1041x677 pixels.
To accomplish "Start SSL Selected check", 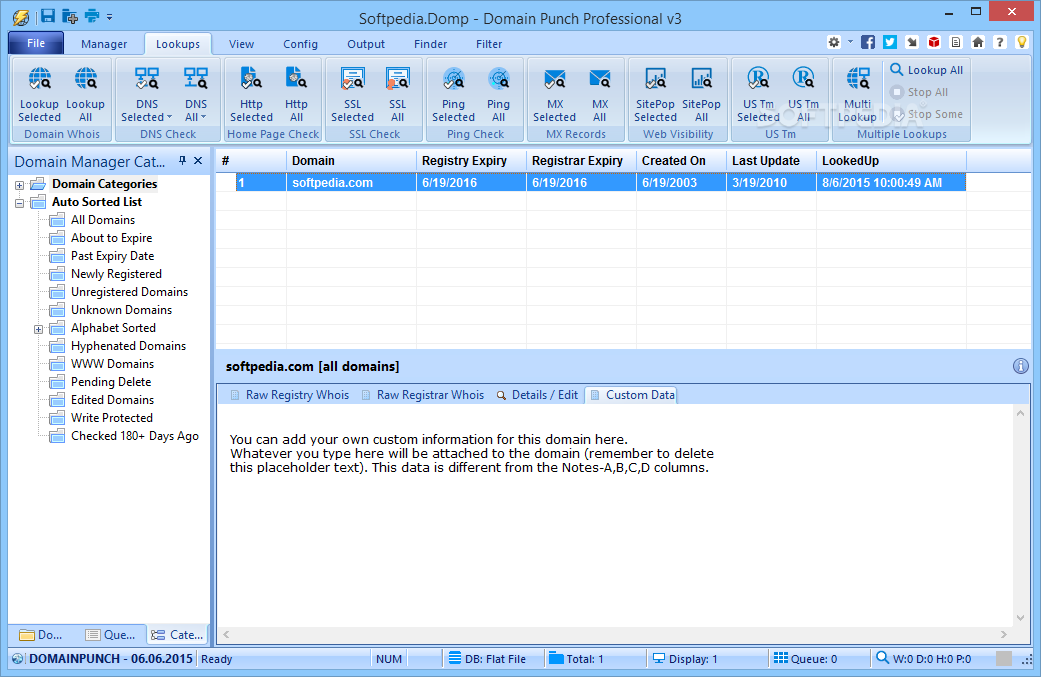I will (x=353, y=95).
